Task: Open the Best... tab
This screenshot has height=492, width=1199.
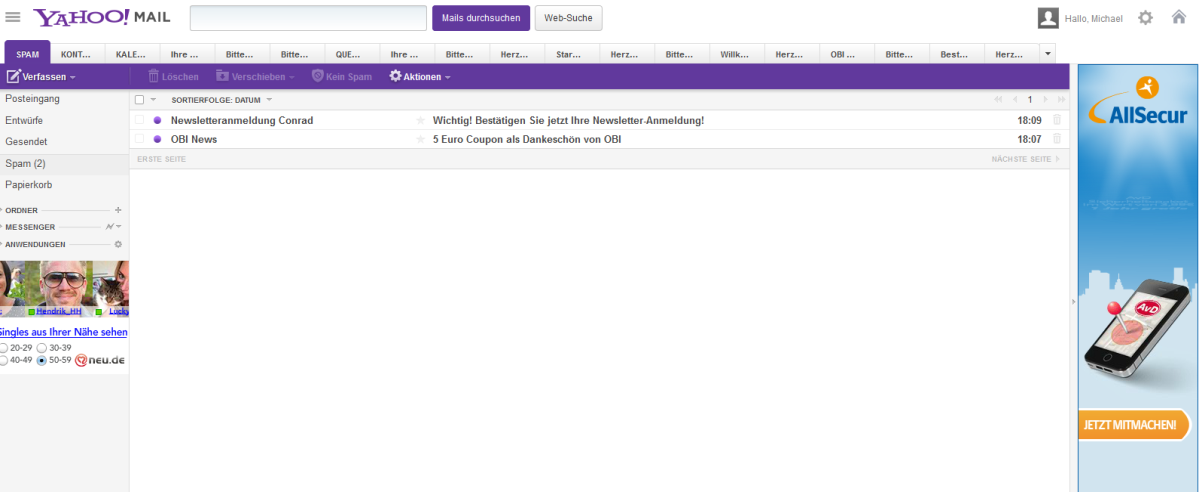Action: pyautogui.click(x=953, y=54)
